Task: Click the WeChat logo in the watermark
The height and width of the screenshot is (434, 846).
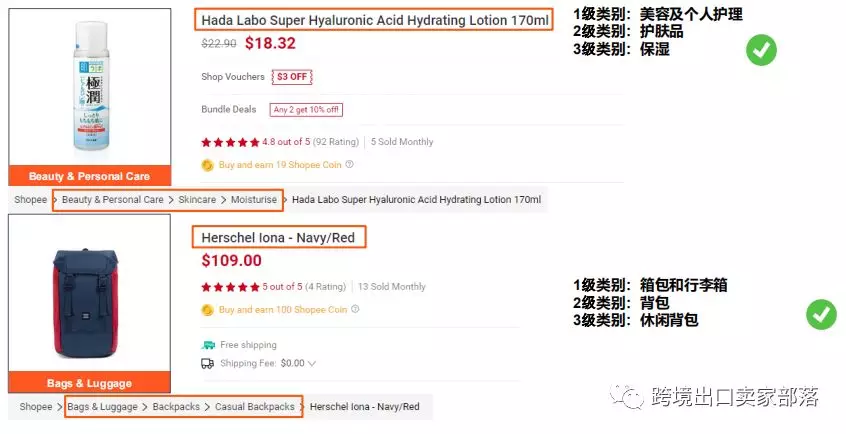Action: pos(629,397)
